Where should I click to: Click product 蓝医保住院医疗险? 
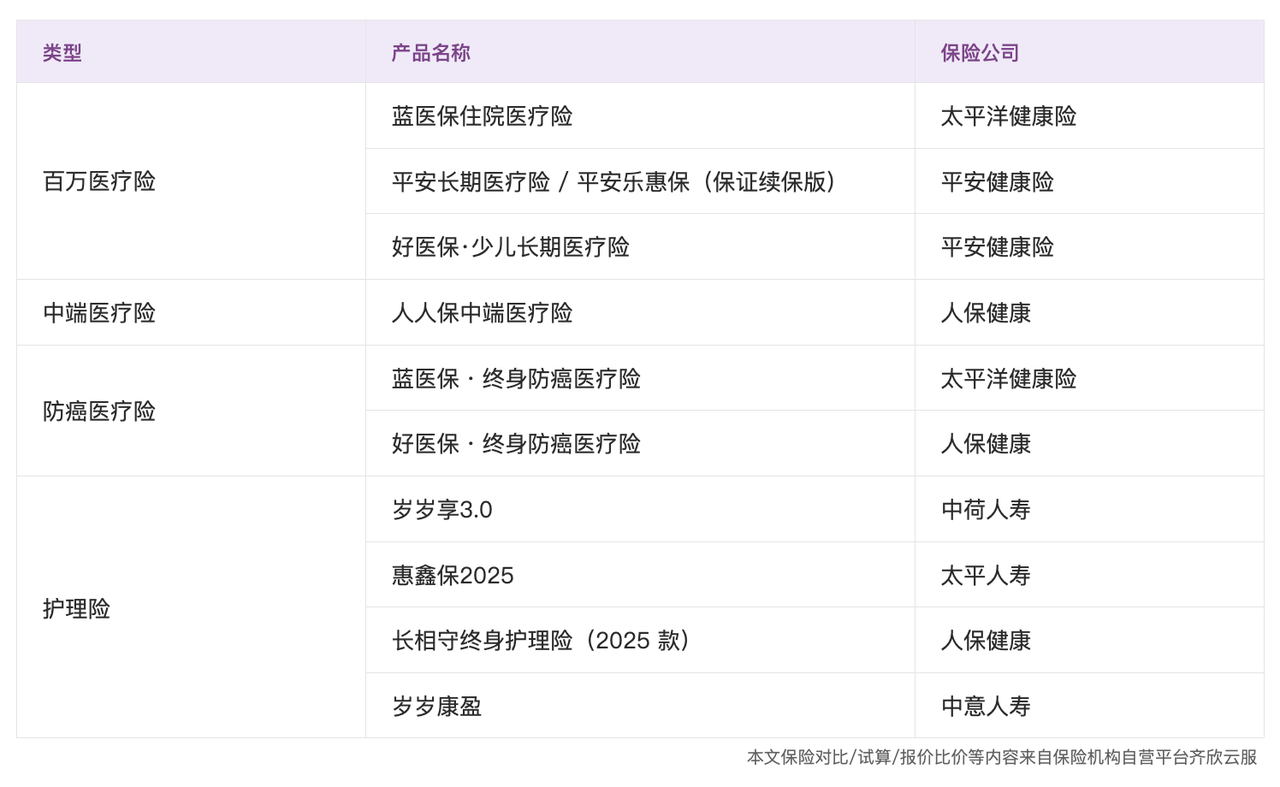coord(482,116)
